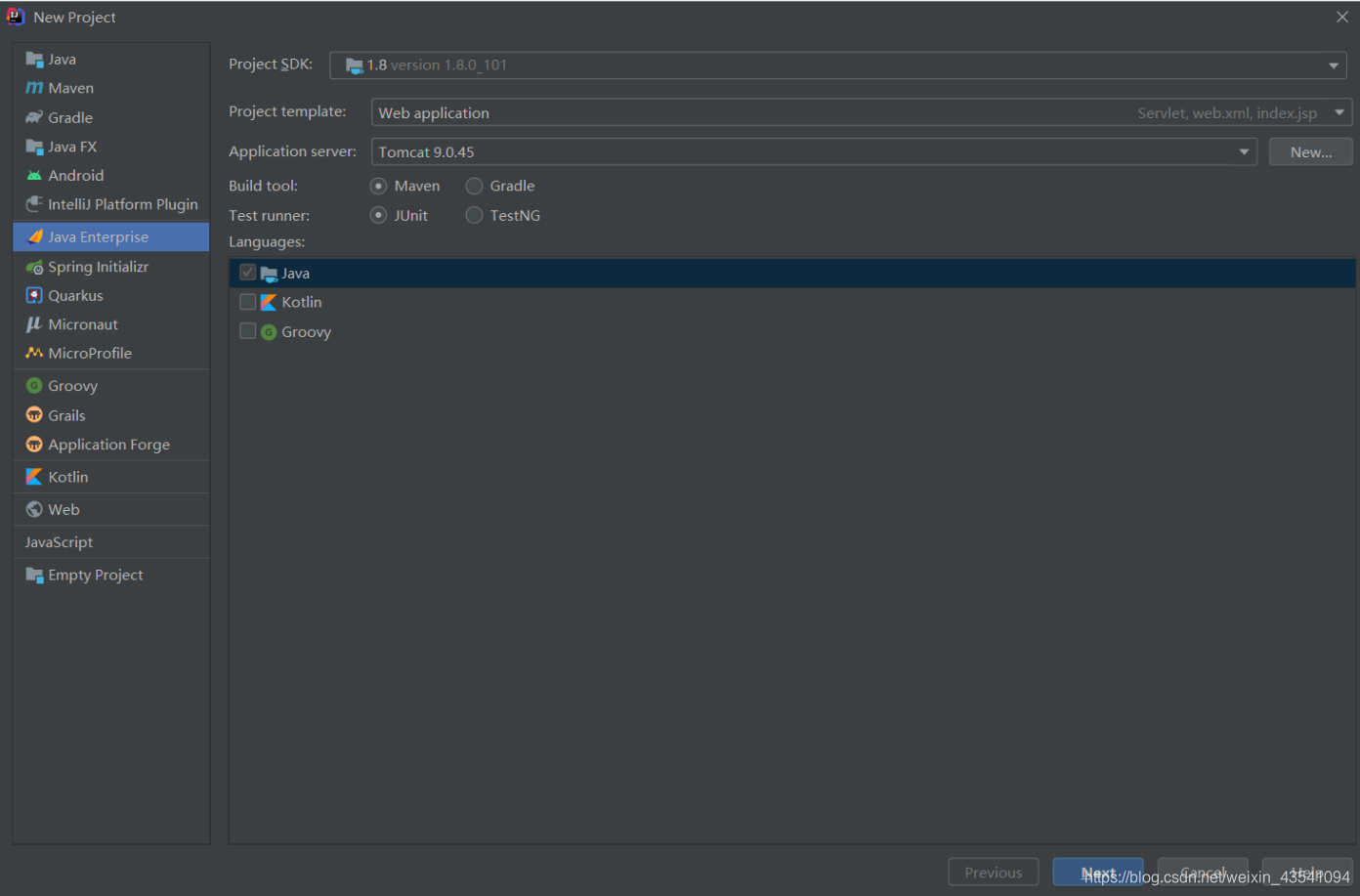Select the JUnit test runner radio

(378, 215)
